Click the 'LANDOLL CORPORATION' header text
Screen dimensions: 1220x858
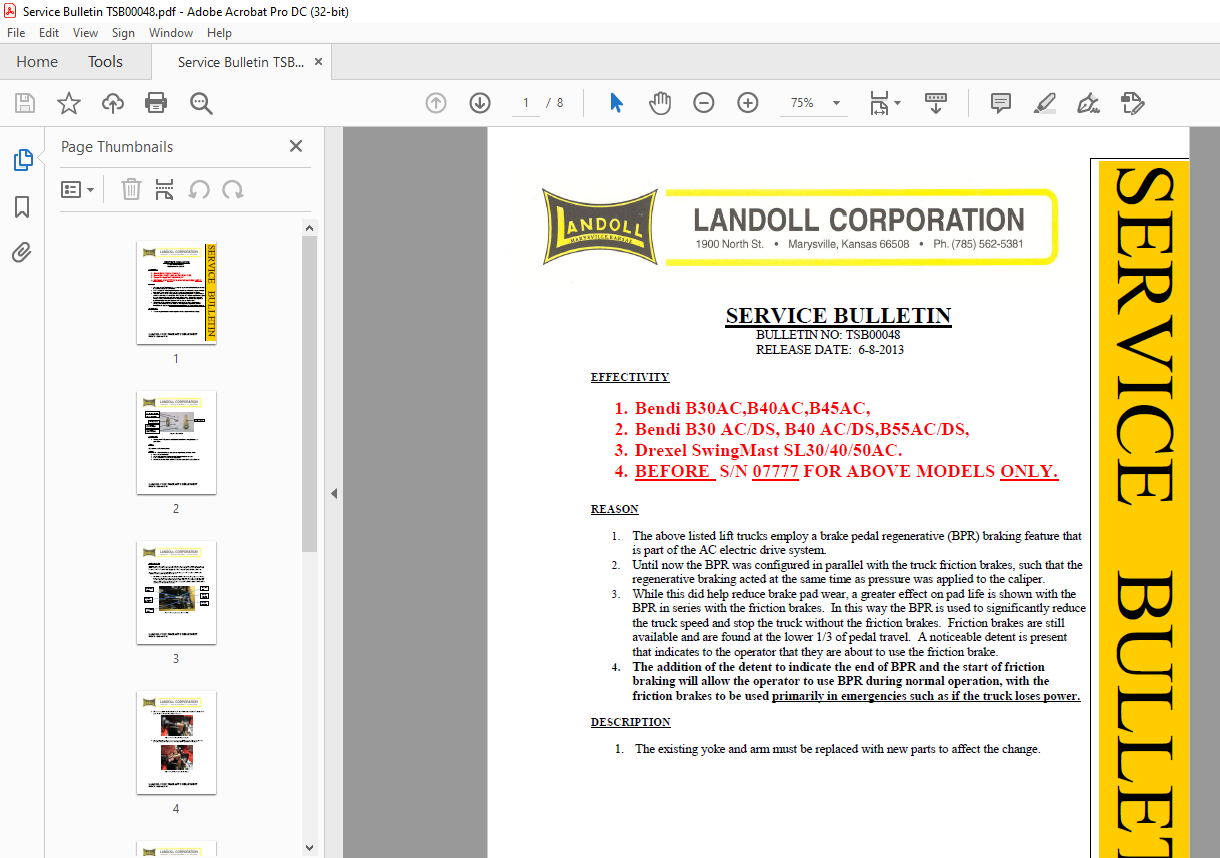pos(859,220)
